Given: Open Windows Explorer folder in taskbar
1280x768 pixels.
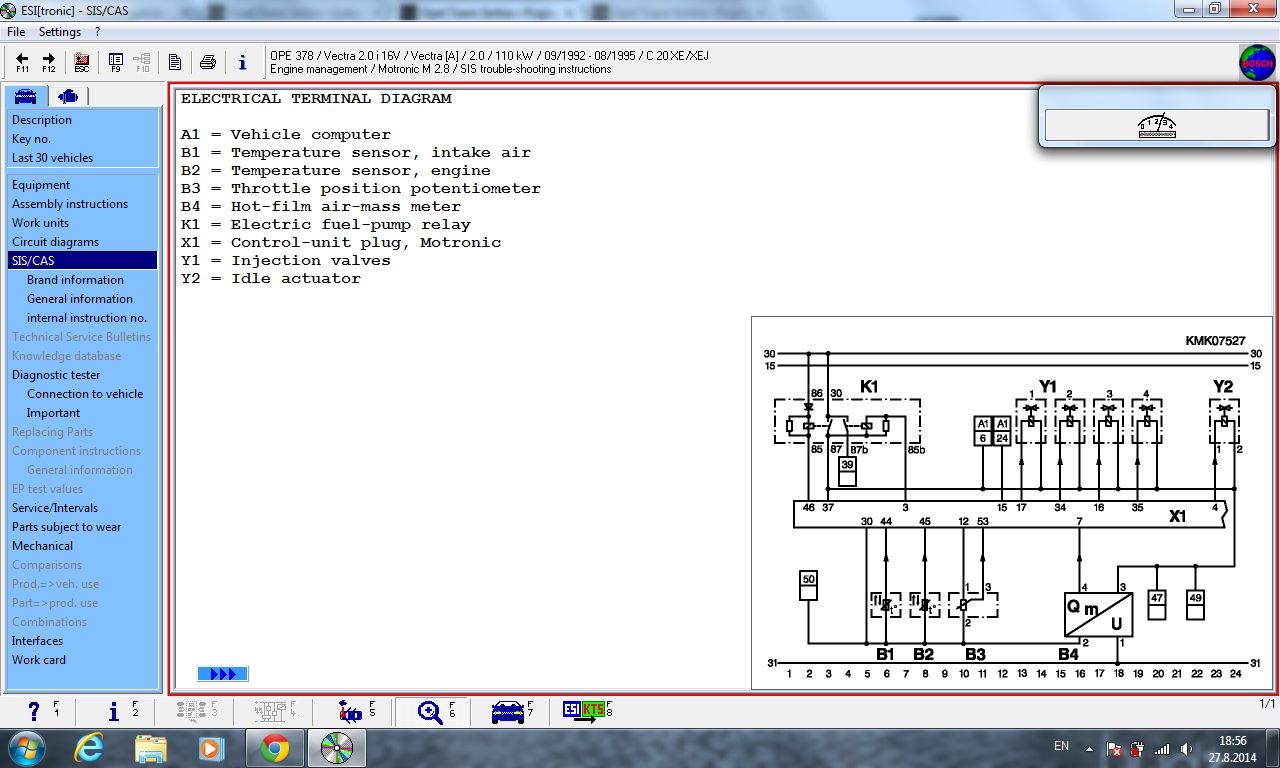Looking at the screenshot, I should coord(150,748).
